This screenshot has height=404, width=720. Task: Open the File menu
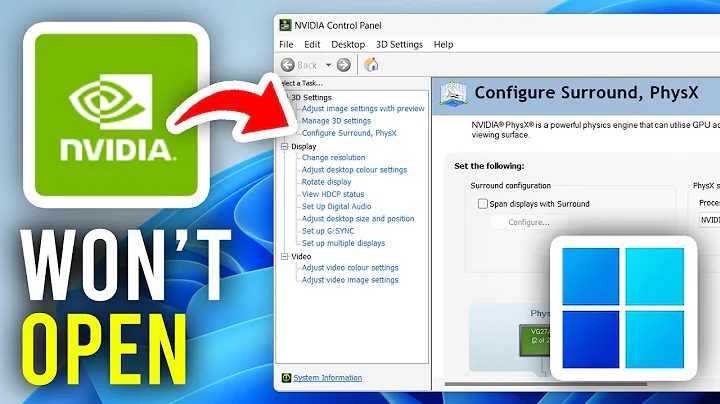(x=286, y=45)
